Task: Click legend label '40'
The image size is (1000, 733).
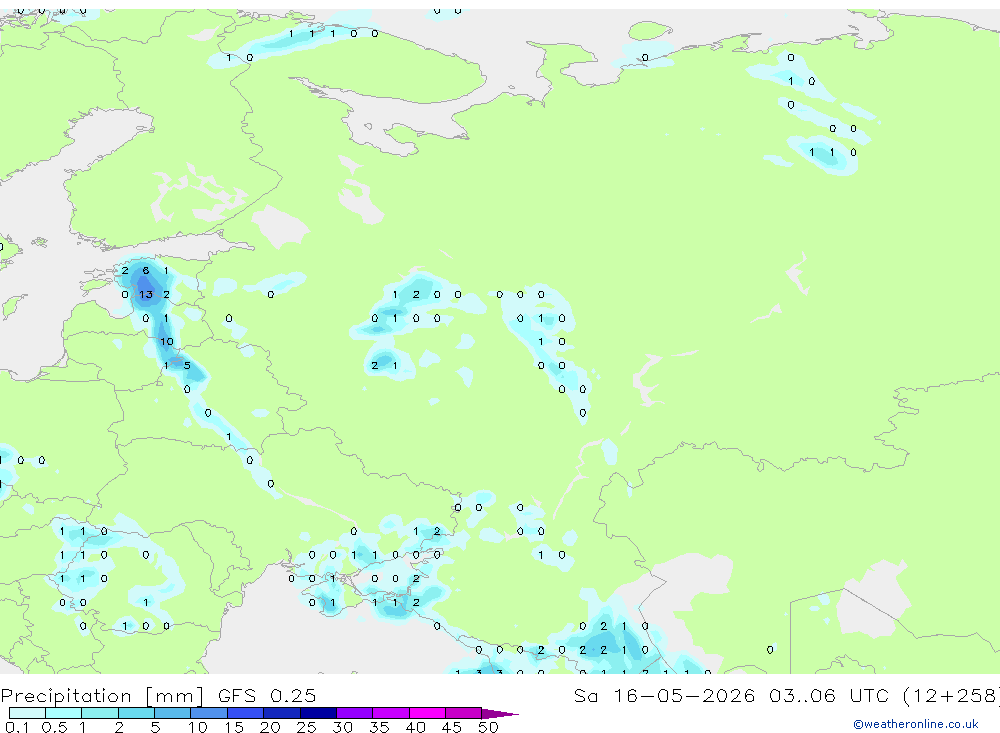Action: pos(416,727)
